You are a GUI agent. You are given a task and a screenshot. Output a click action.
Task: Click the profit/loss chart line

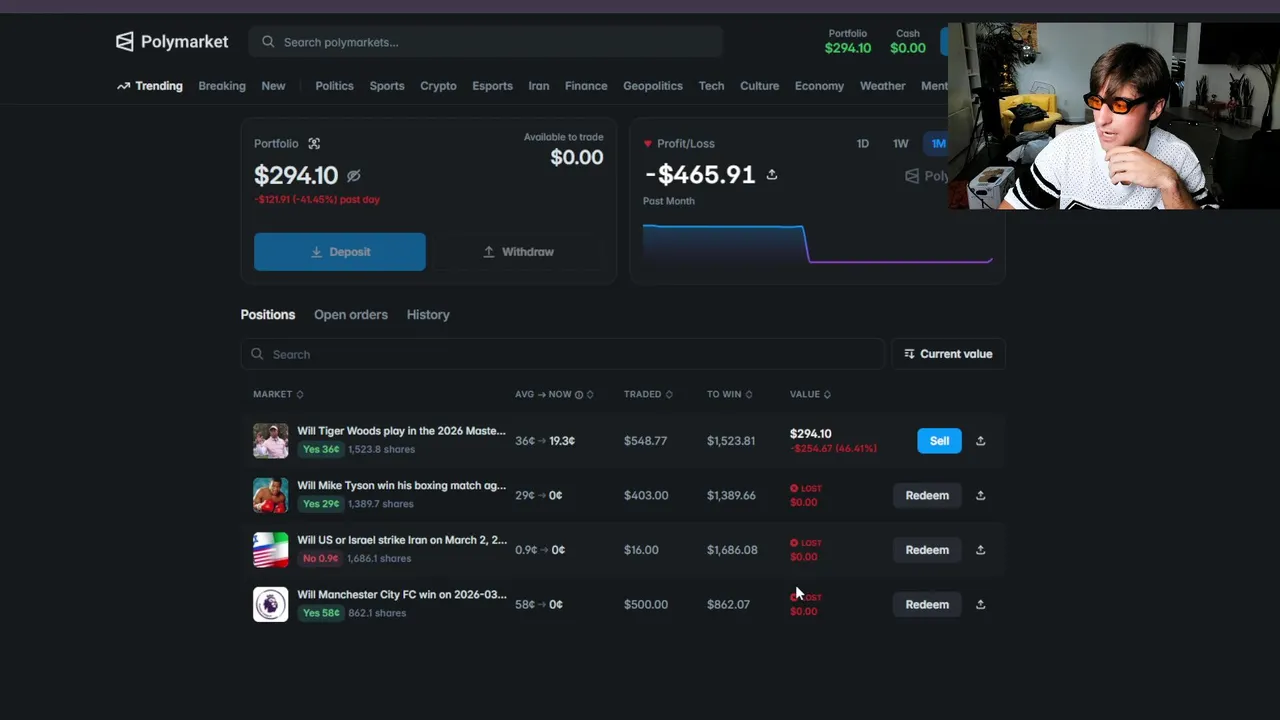pyautogui.click(x=817, y=245)
